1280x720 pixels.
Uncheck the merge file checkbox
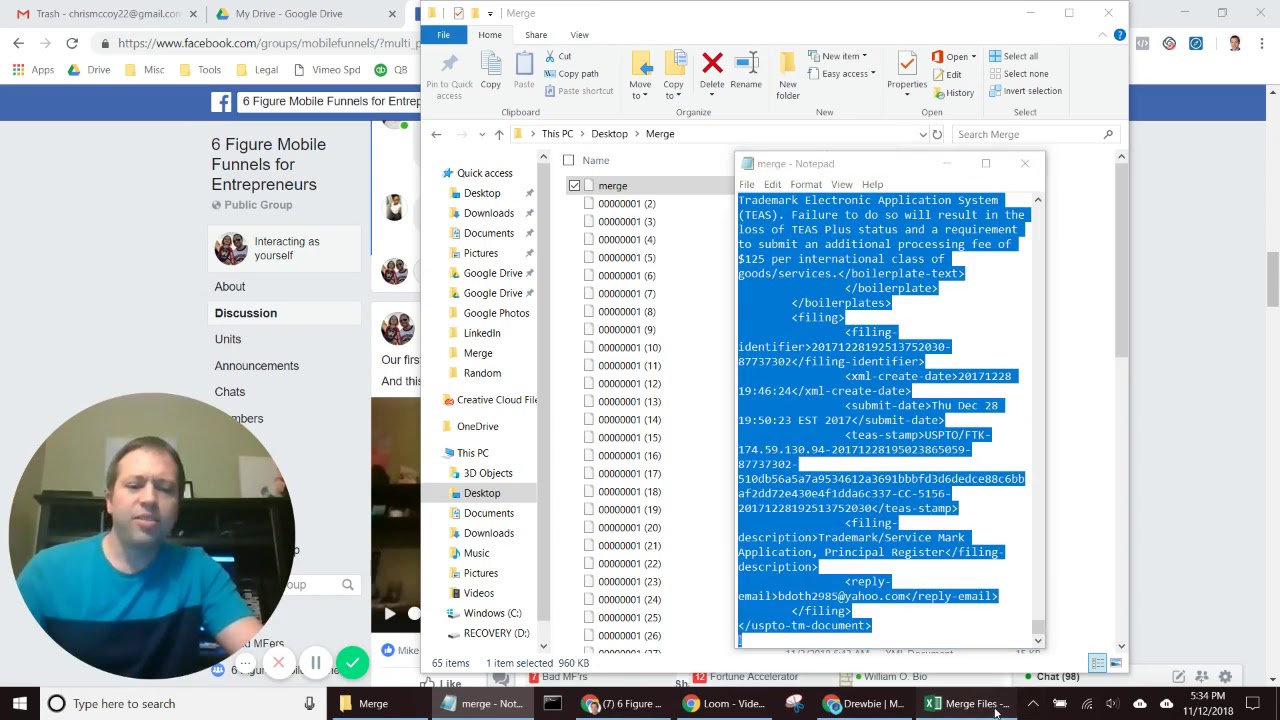tap(574, 185)
